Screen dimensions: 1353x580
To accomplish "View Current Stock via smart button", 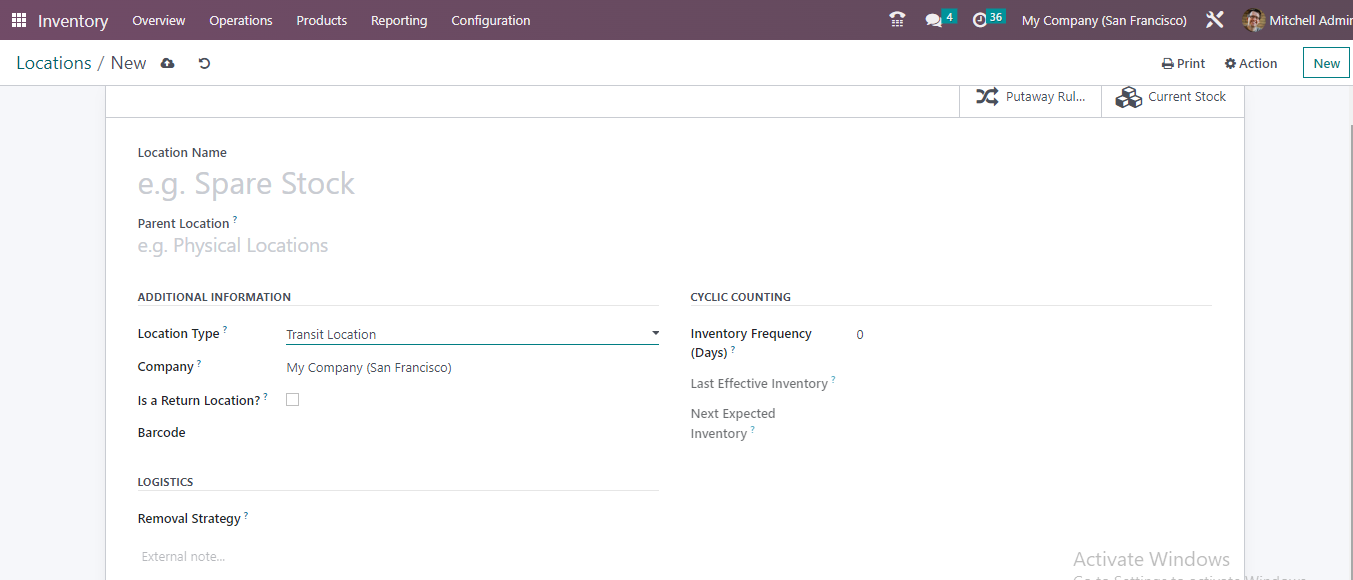I will click(x=1172, y=96).
